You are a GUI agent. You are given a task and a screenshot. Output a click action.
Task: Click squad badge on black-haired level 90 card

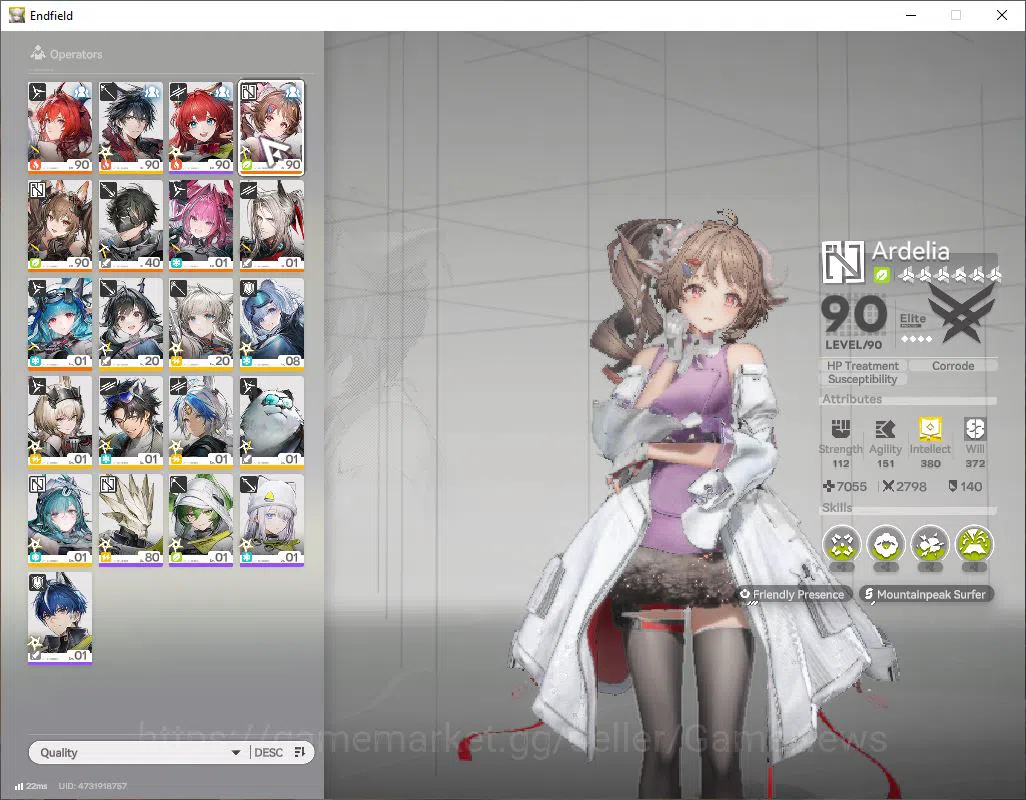click(152, 91)
